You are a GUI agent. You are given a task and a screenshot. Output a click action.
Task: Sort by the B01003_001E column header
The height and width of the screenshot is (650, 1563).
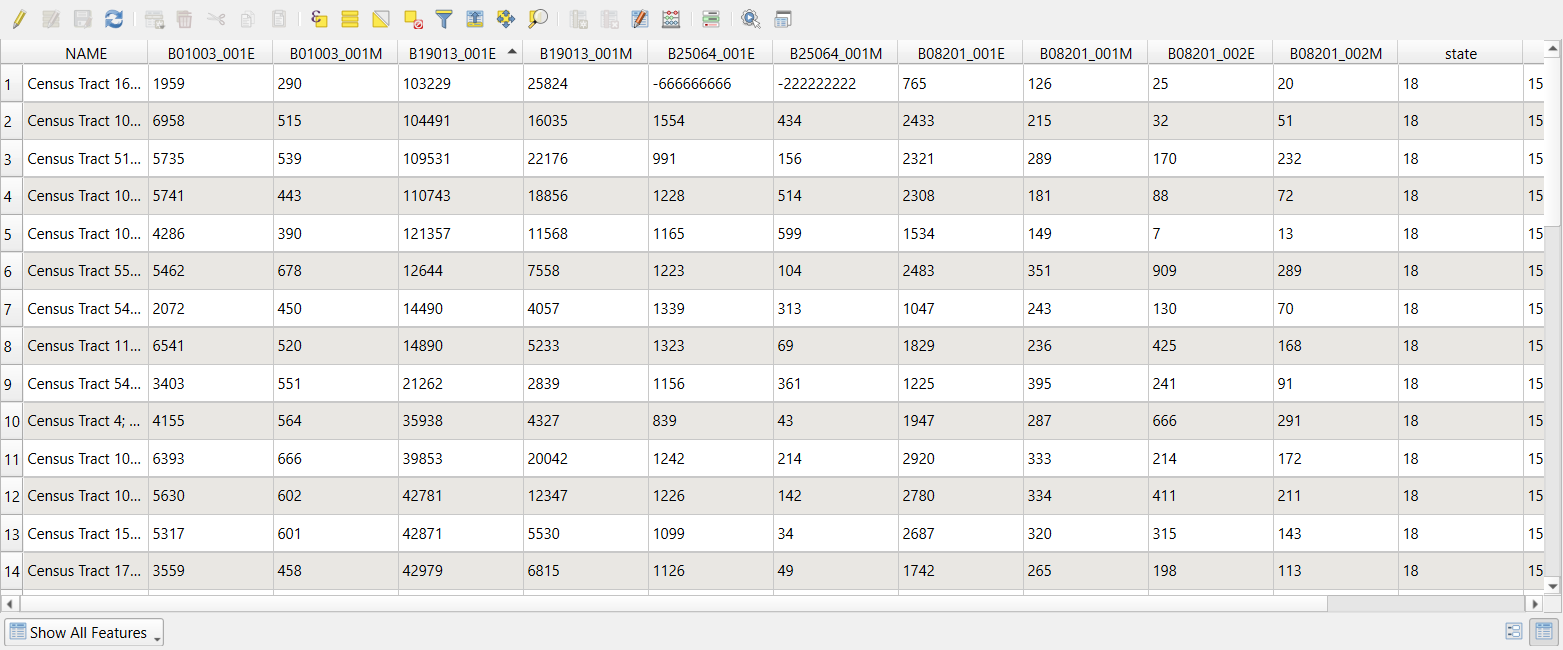tap(210, 53)
